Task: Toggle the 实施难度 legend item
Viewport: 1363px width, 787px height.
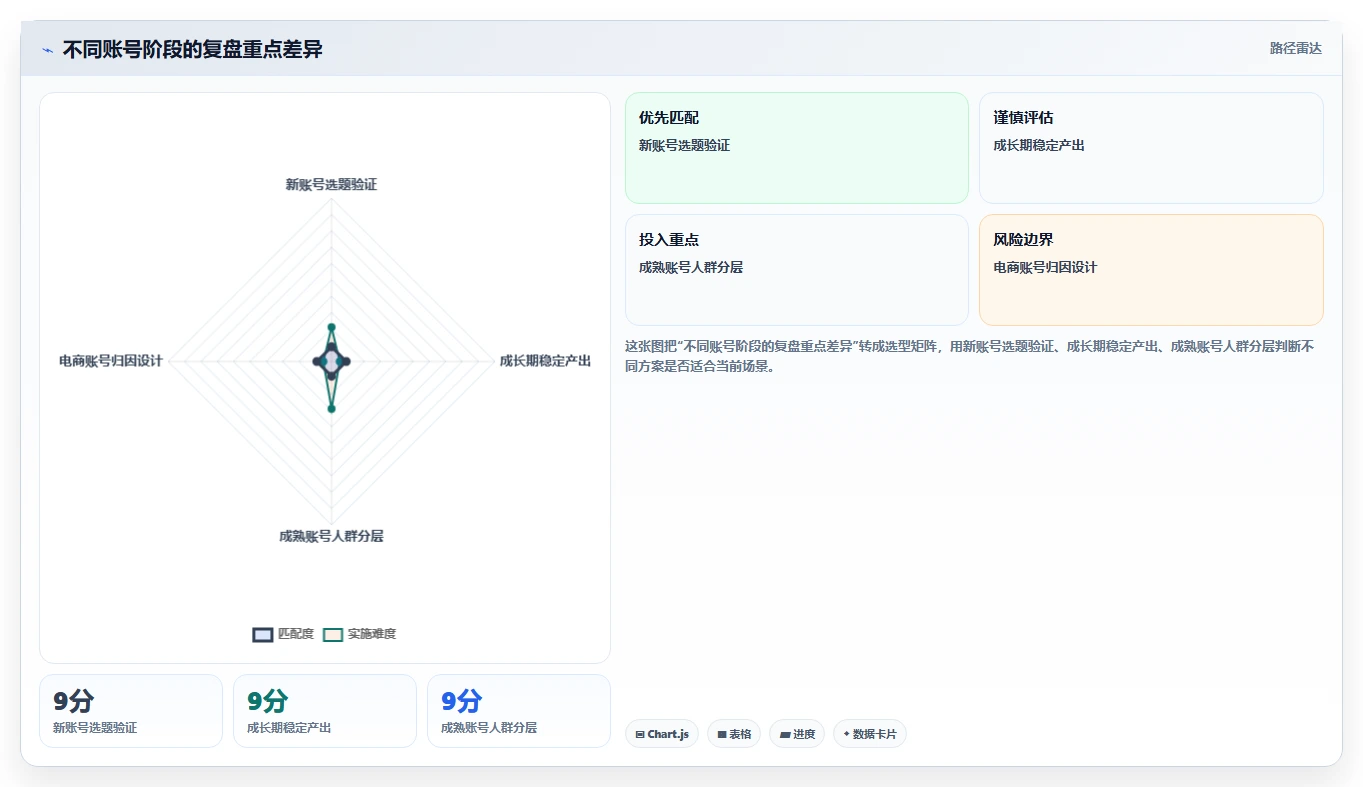Action: [360, 634]
